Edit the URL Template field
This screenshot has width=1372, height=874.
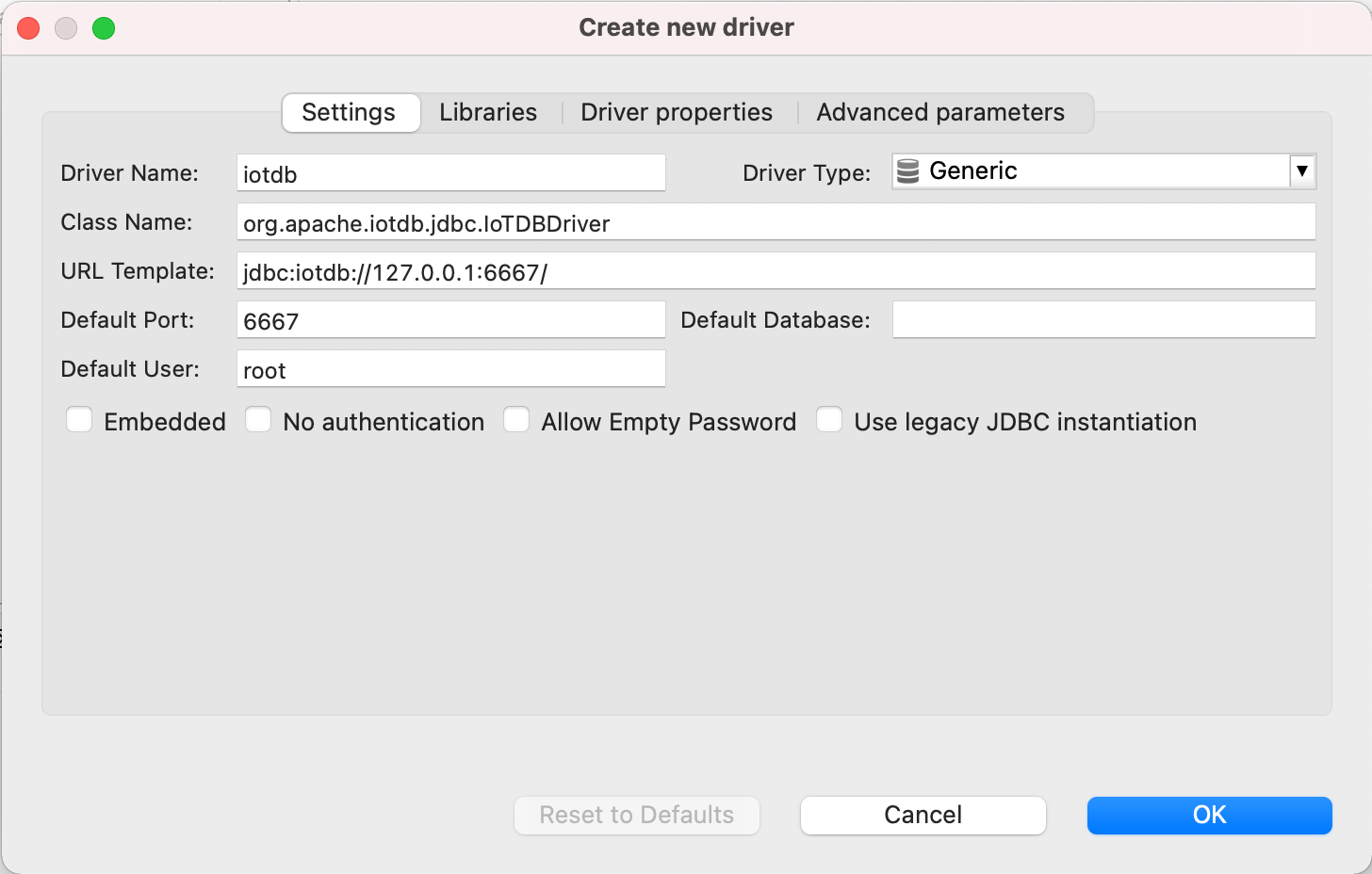pos(775,271)
